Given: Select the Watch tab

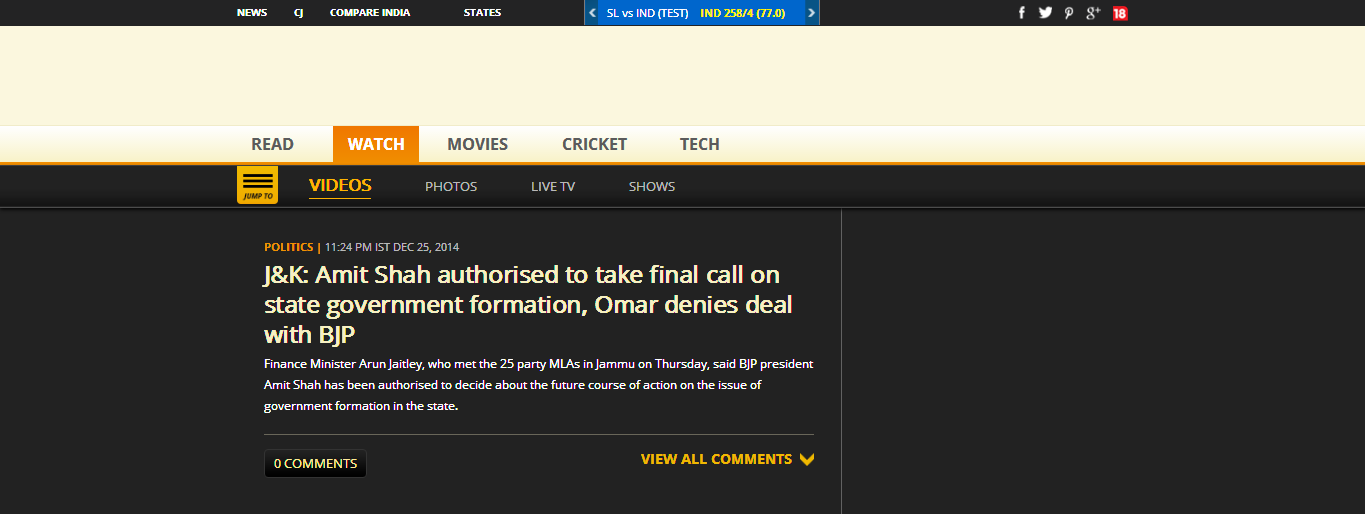Looking at the screenshot, I should [x=376, y=144].
